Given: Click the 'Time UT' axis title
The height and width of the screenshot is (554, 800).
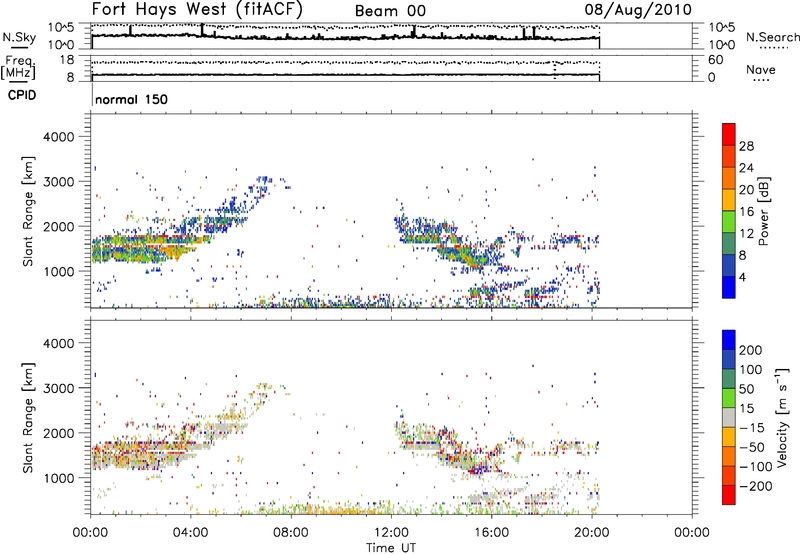Looking at the screenshot, I should click(x=391, y=548).
